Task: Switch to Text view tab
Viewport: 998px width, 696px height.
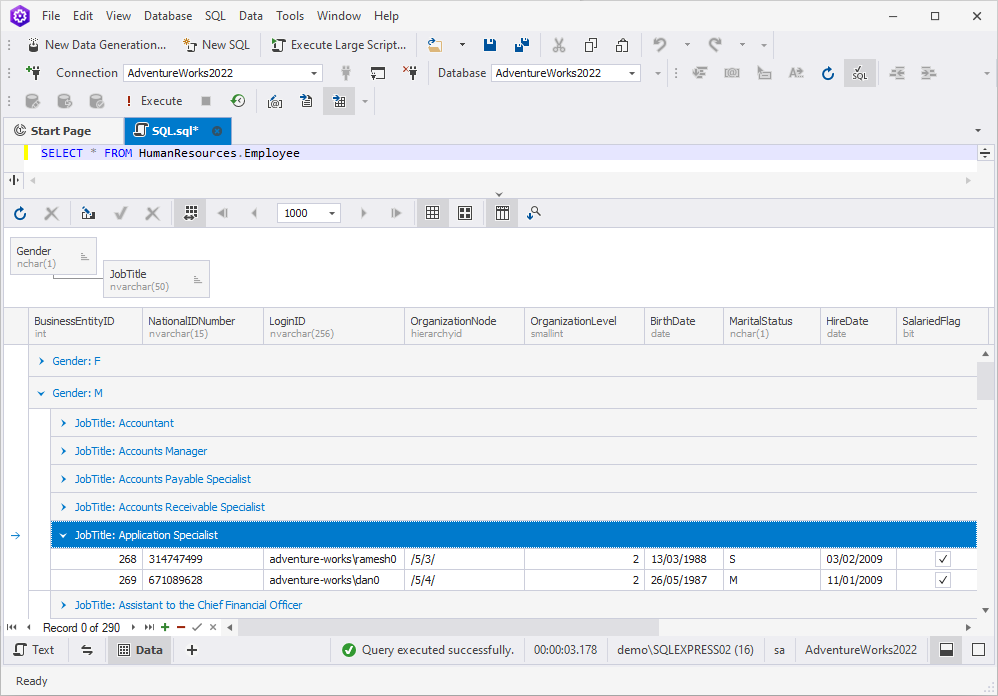Action: tap(34, 650)
